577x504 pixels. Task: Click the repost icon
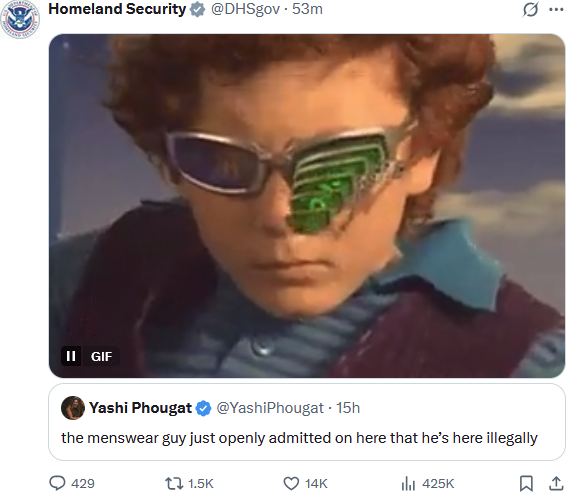174,483
